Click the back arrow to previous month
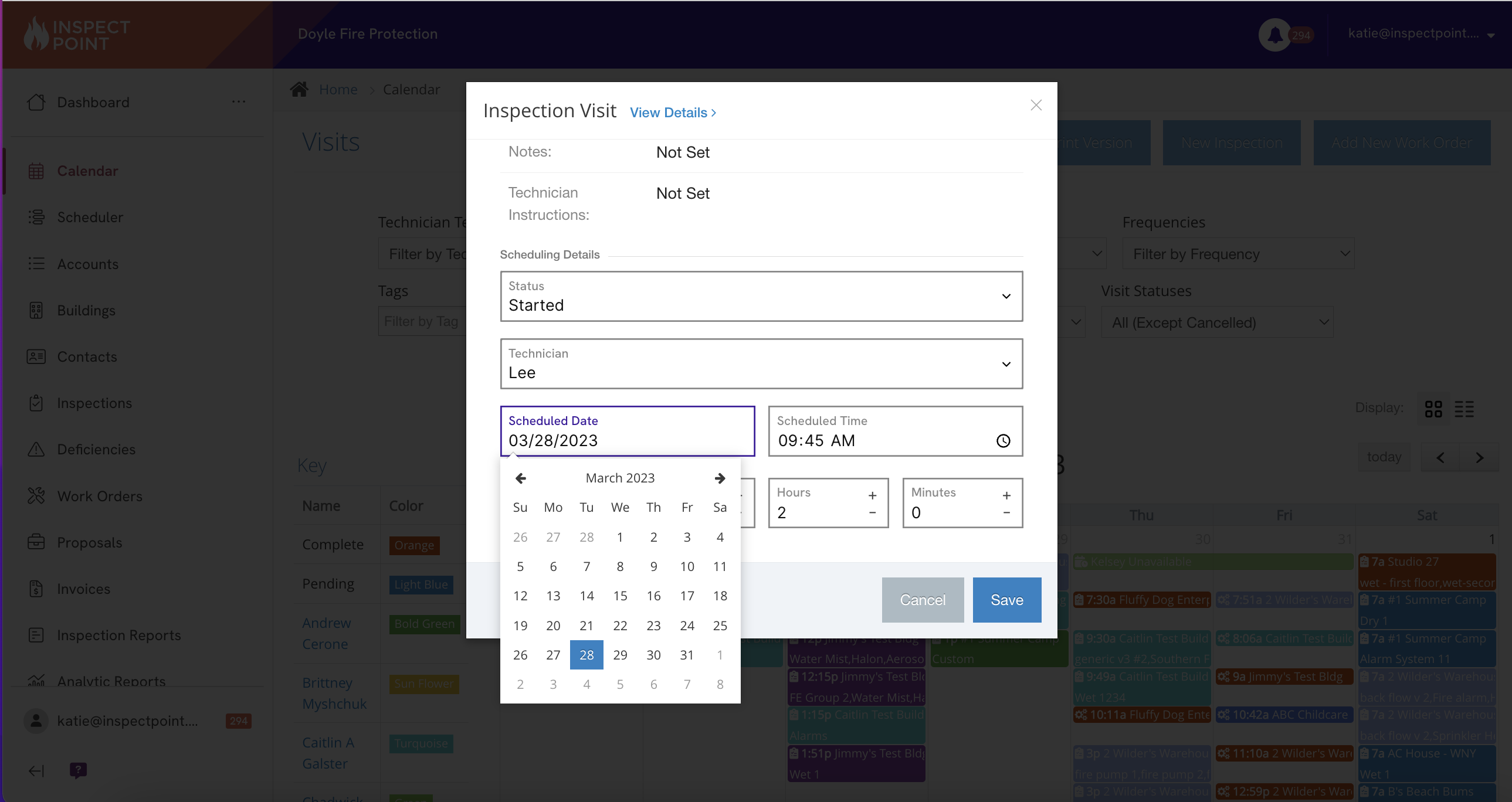The width and height of the screenshot is (1512, 802). (x=521, y=477)
